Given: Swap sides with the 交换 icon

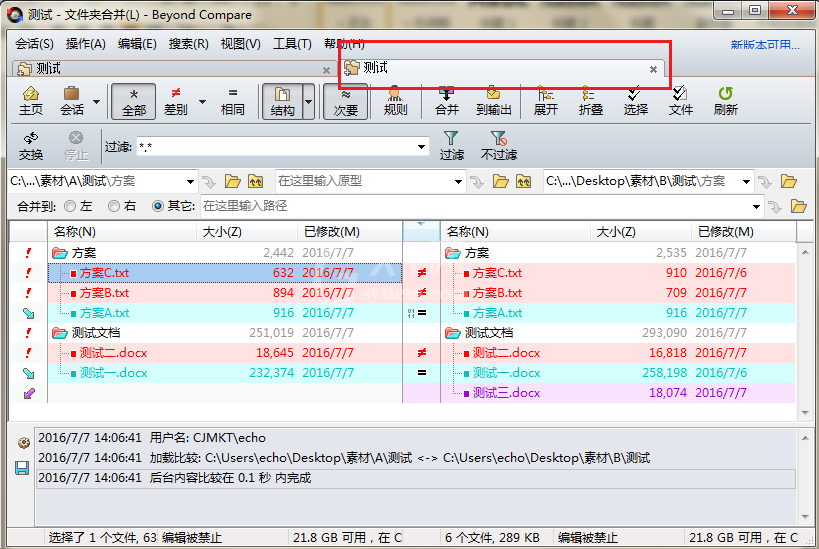Looking at the screenshot, I should pyautogui.click(x=31, y=146).
